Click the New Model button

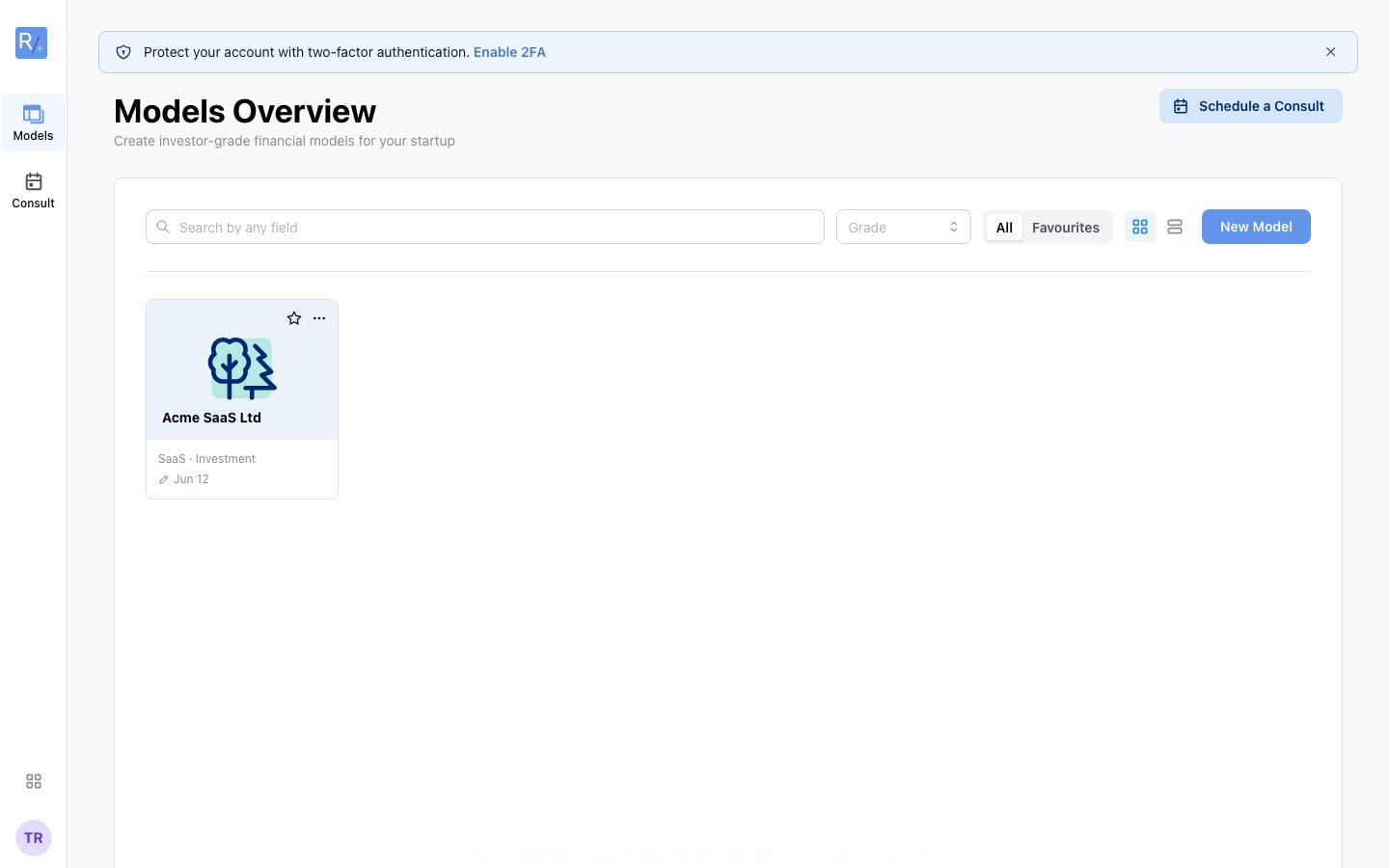tap(1256, 227)
